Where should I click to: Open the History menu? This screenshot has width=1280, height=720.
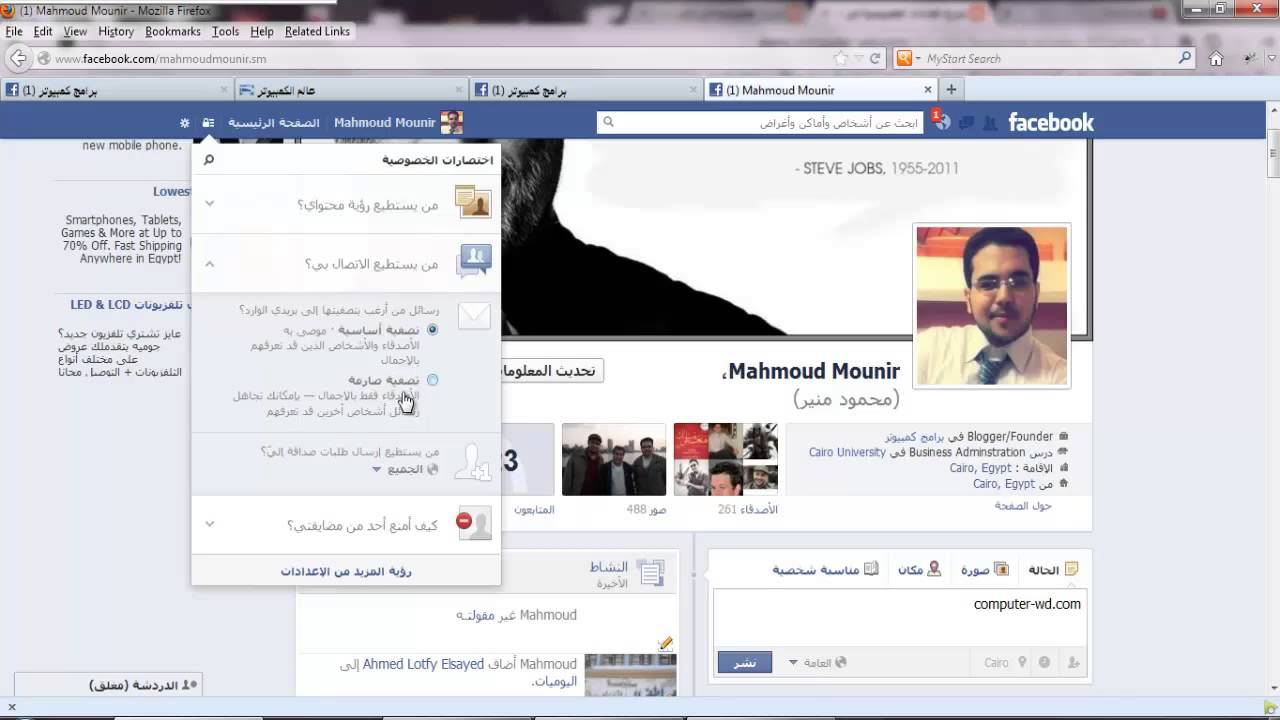(116, 31)
